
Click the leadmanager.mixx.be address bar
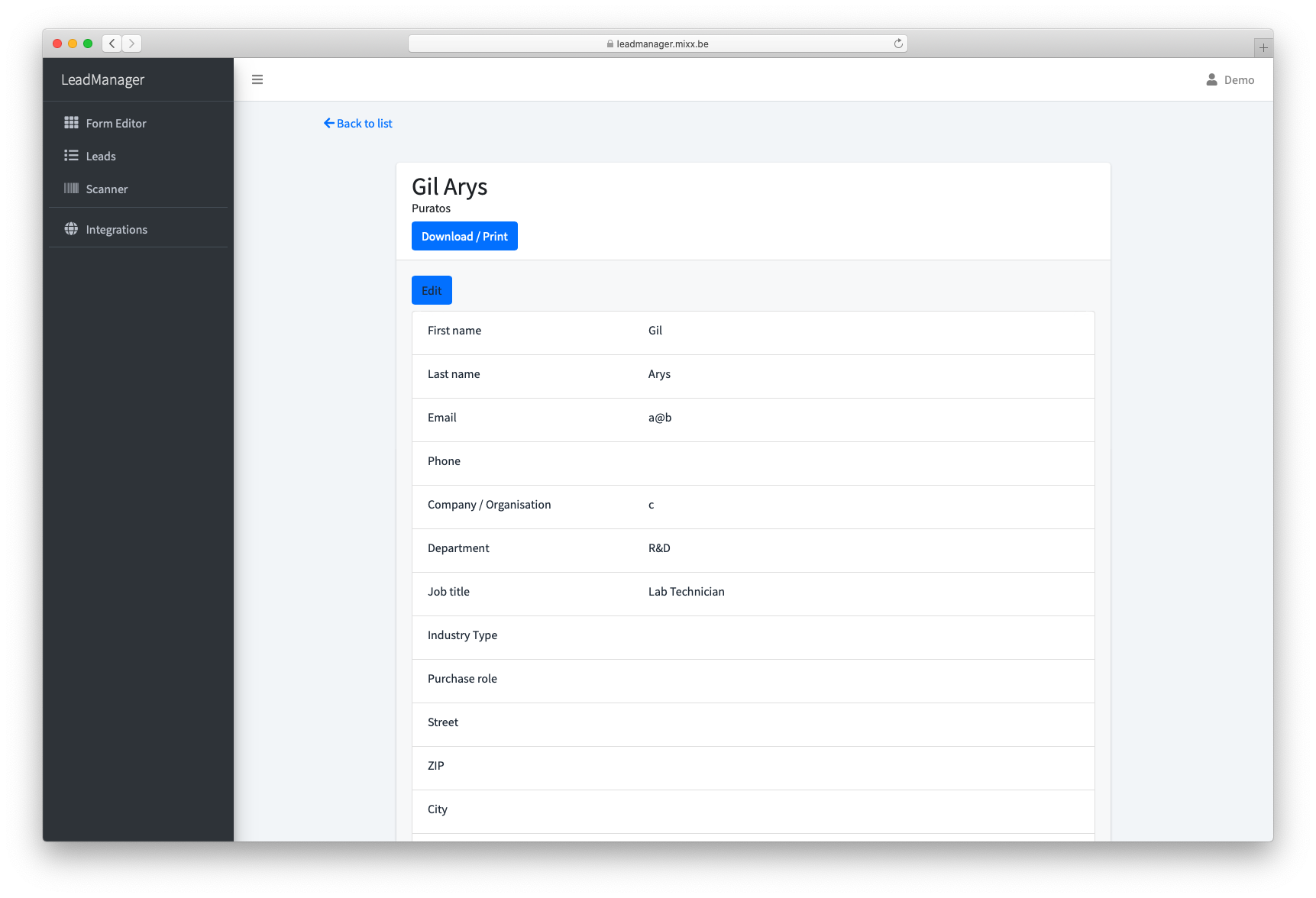[658, 44]
